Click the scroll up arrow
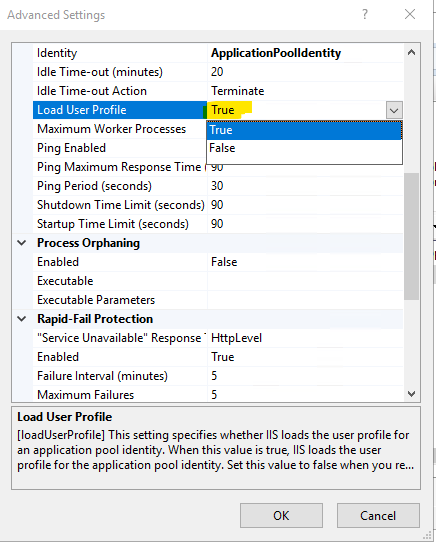The image size is (436, 548). [x=412, y=53]
